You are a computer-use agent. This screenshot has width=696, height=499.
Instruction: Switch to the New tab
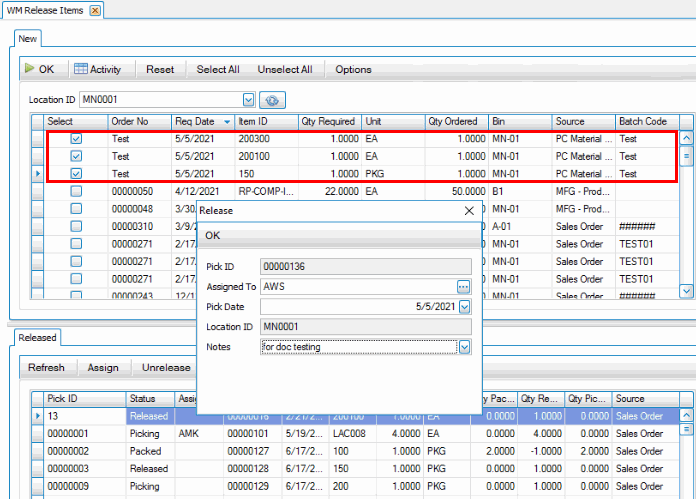click(28, 37)
